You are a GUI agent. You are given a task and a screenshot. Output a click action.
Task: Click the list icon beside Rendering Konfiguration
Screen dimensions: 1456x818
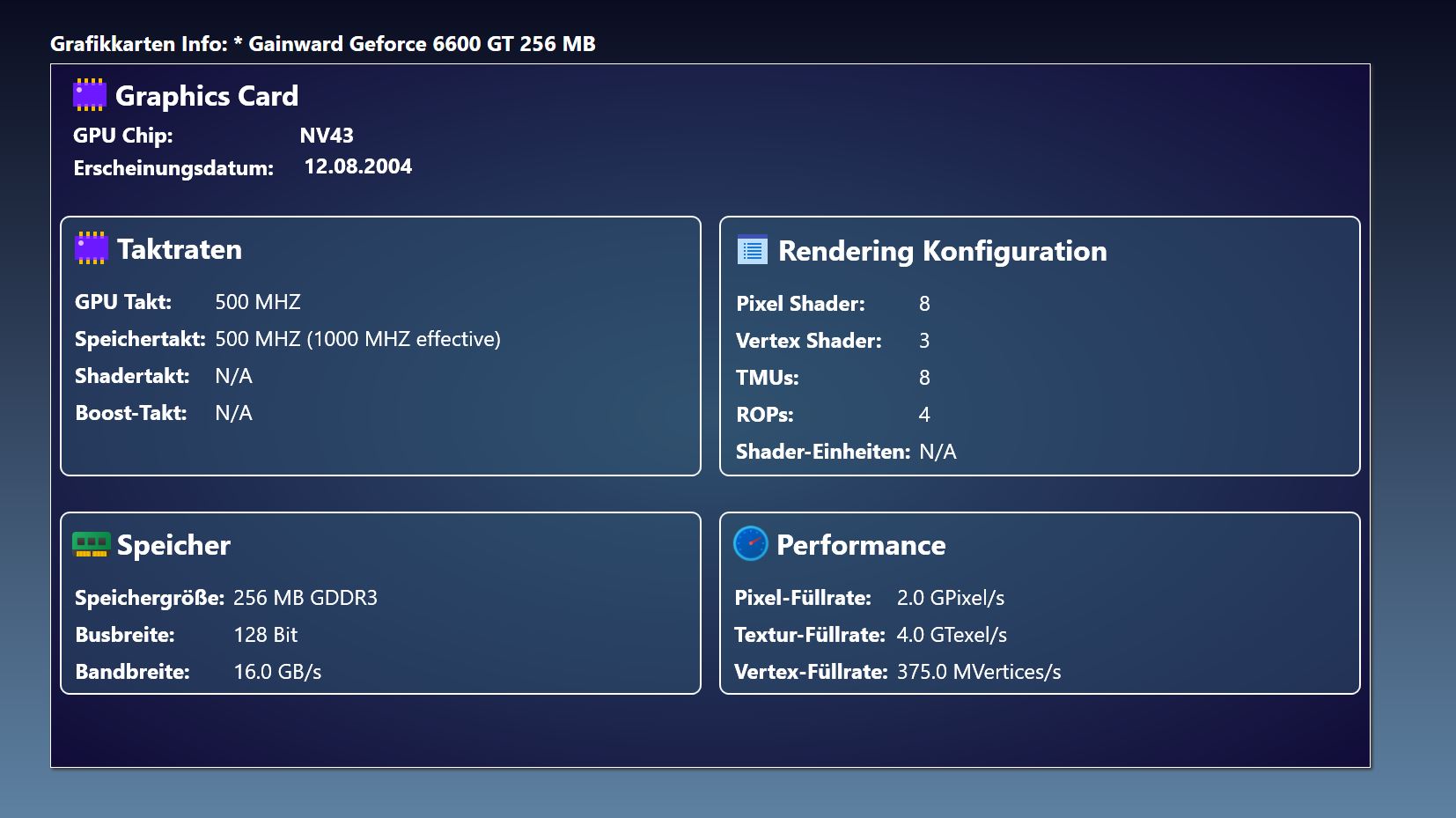[753, 250]
